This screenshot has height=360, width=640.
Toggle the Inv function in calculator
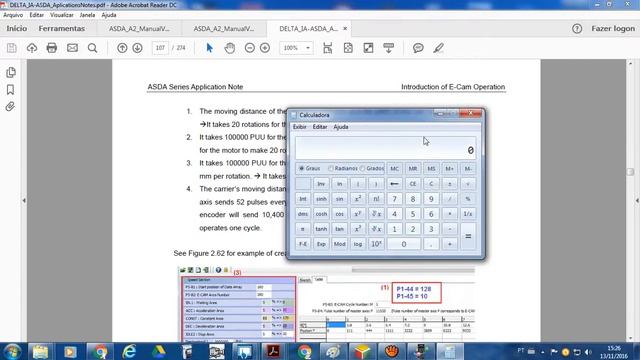[321, 184]
